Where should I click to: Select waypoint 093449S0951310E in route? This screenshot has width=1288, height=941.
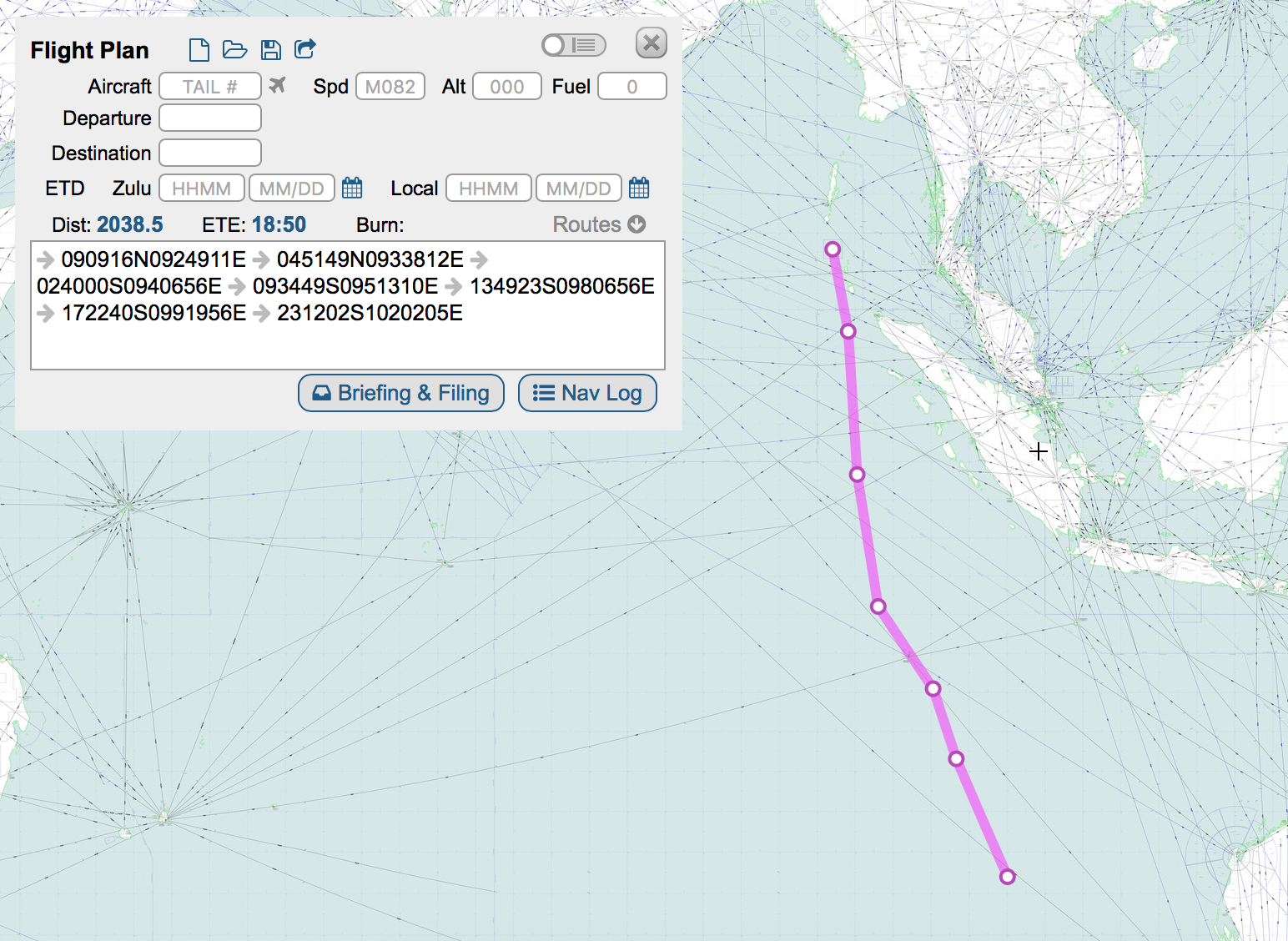(x=345, y=286)
